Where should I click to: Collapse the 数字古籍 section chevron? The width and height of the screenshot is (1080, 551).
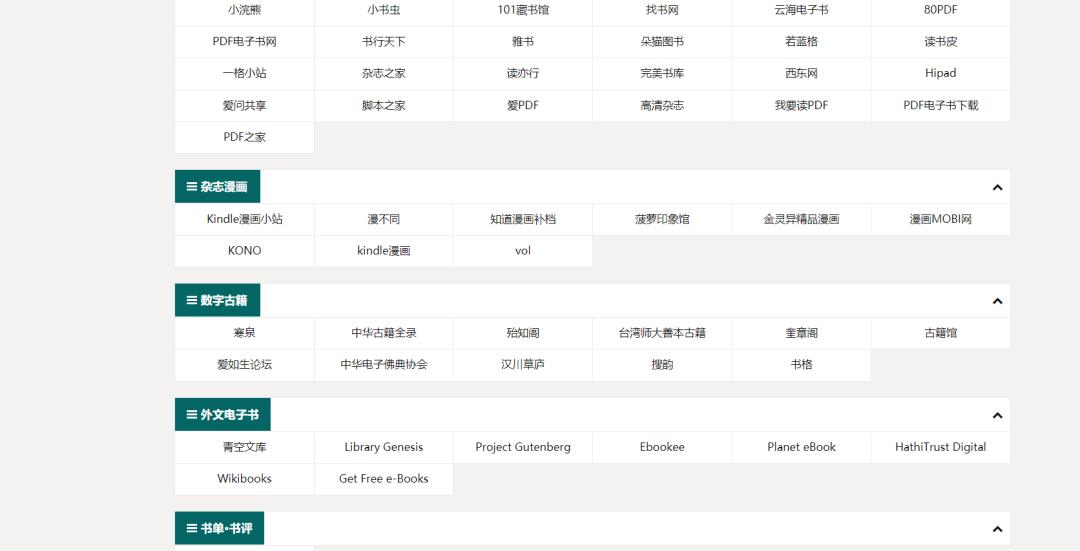click(x=997, y=301)
